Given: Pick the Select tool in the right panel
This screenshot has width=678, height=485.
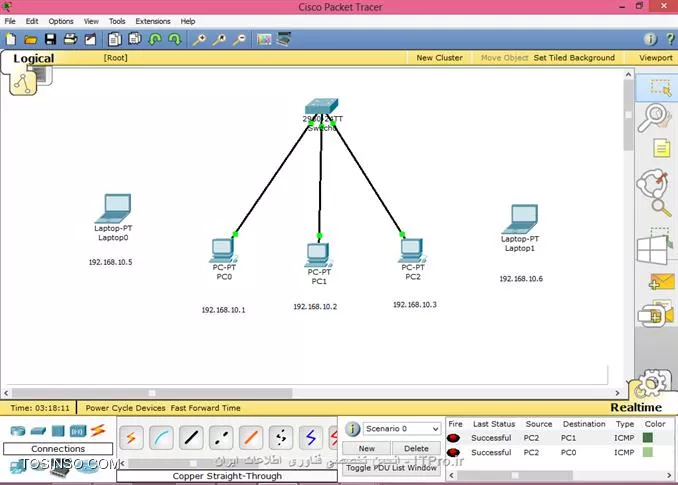Looking at the screenshot, I should [661, 88].
